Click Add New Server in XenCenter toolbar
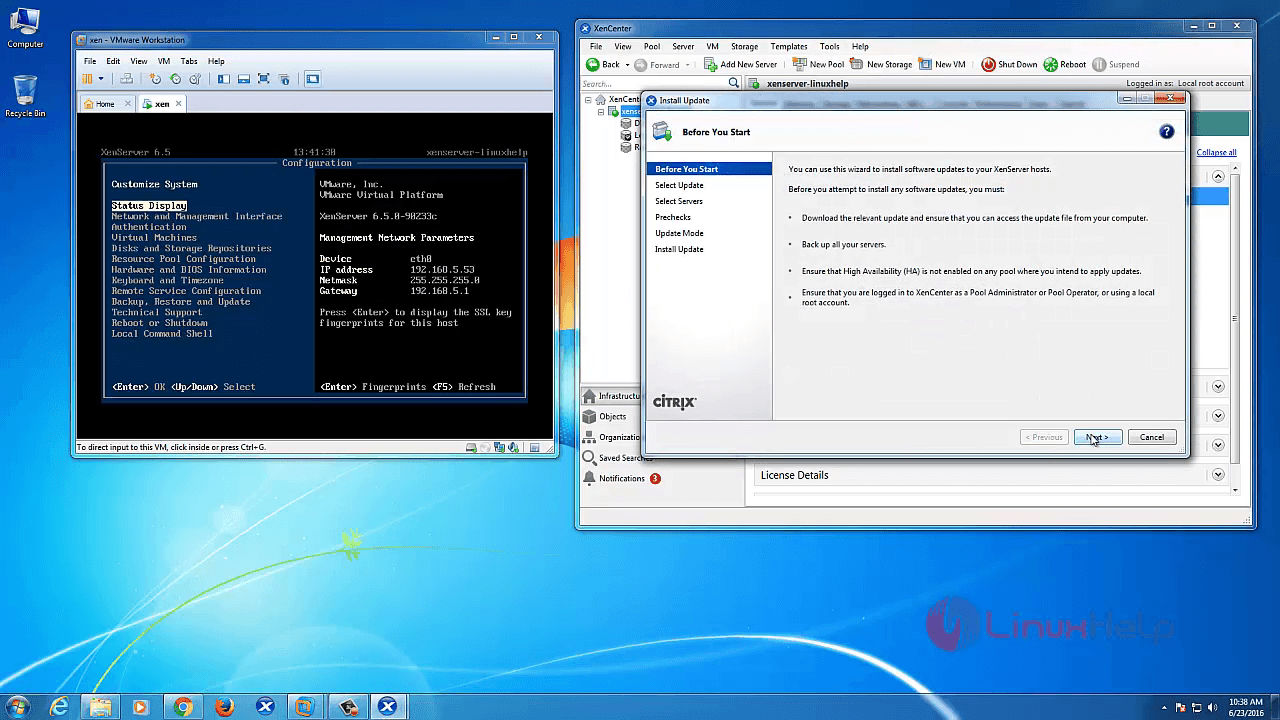1280x720 pixels. click(x=740, y=64)
